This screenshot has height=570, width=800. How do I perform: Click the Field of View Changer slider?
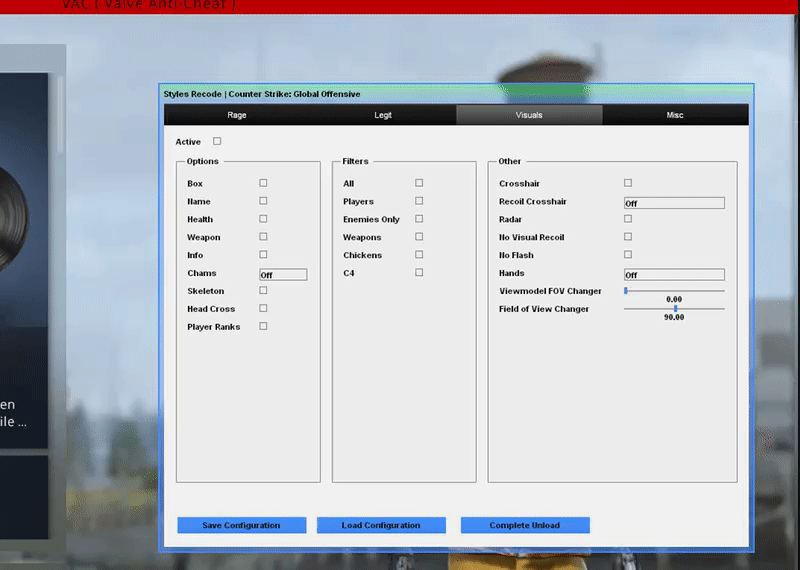pyautogui.click(x=674, y=308)
